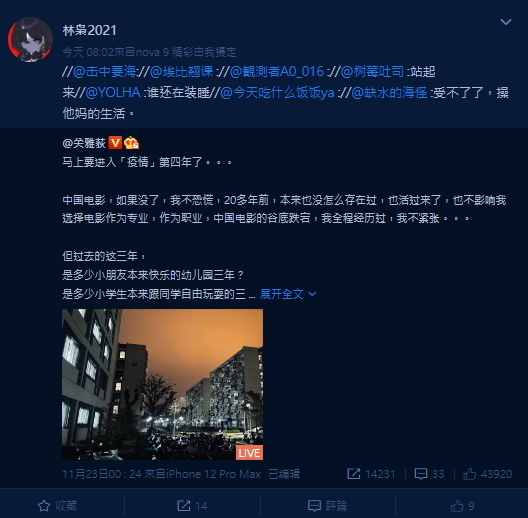Click the orange V verified badge

pyautogui.click(x=115, y=143)
